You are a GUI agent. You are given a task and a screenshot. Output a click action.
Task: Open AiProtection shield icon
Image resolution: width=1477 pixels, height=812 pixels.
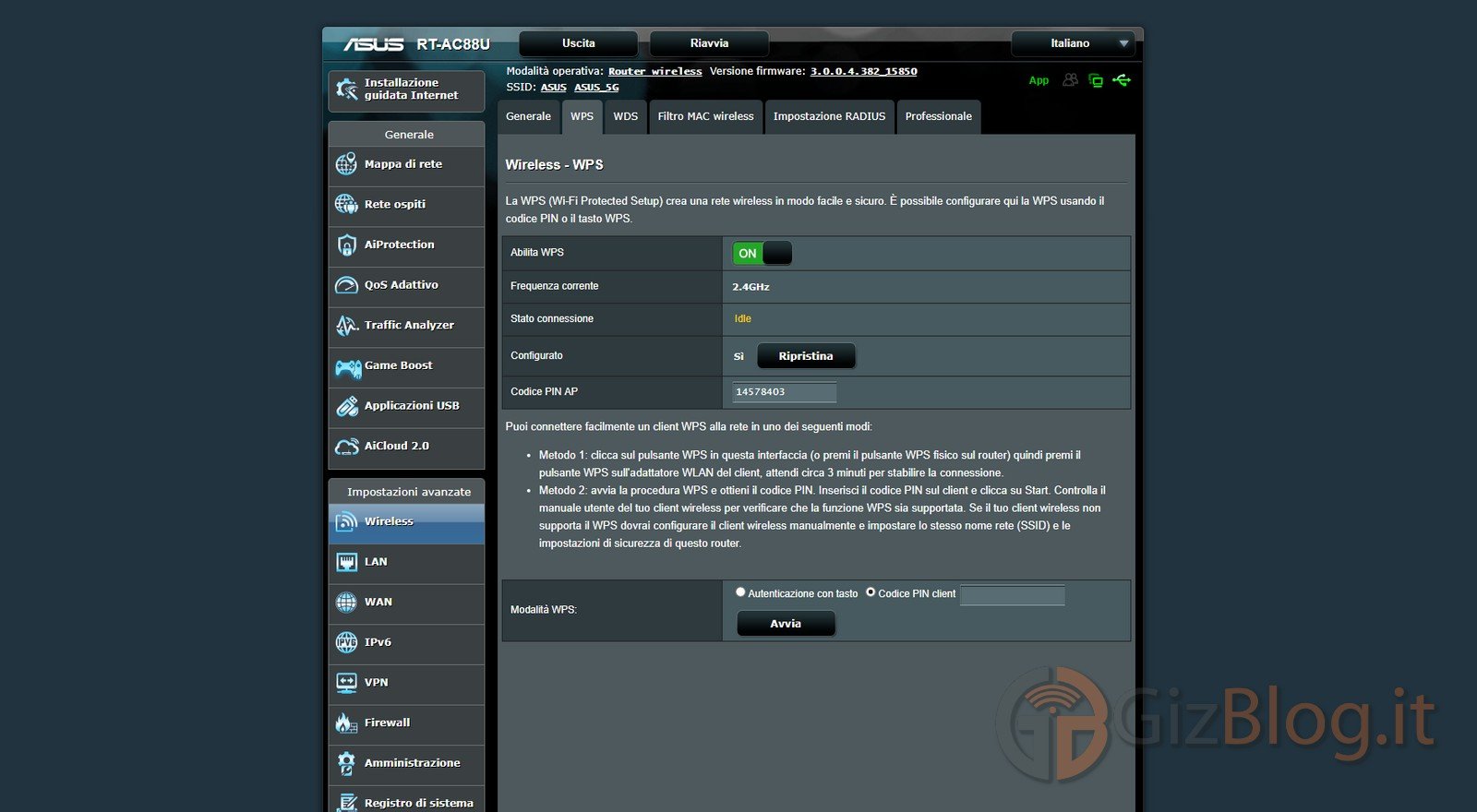(346, 245)
